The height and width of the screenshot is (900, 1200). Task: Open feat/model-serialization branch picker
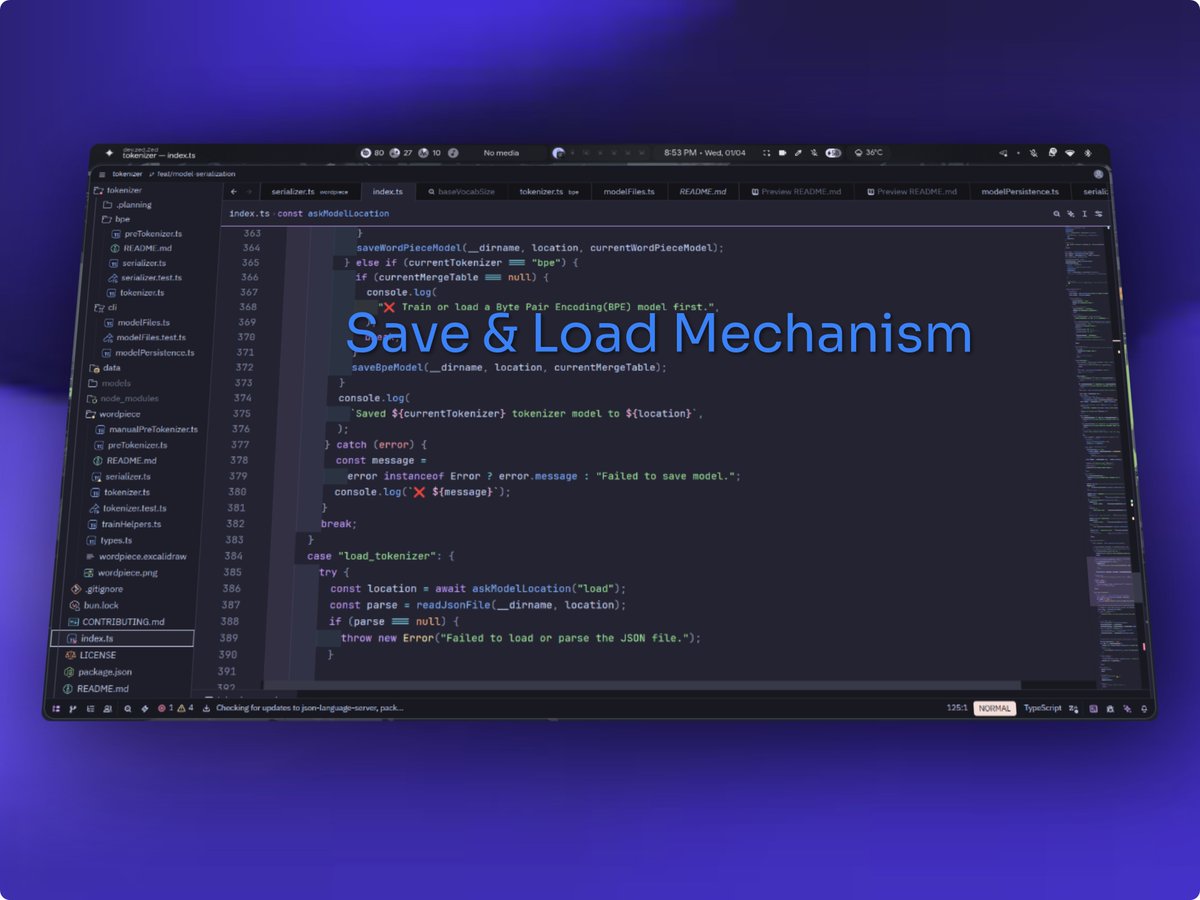(192, 174)
